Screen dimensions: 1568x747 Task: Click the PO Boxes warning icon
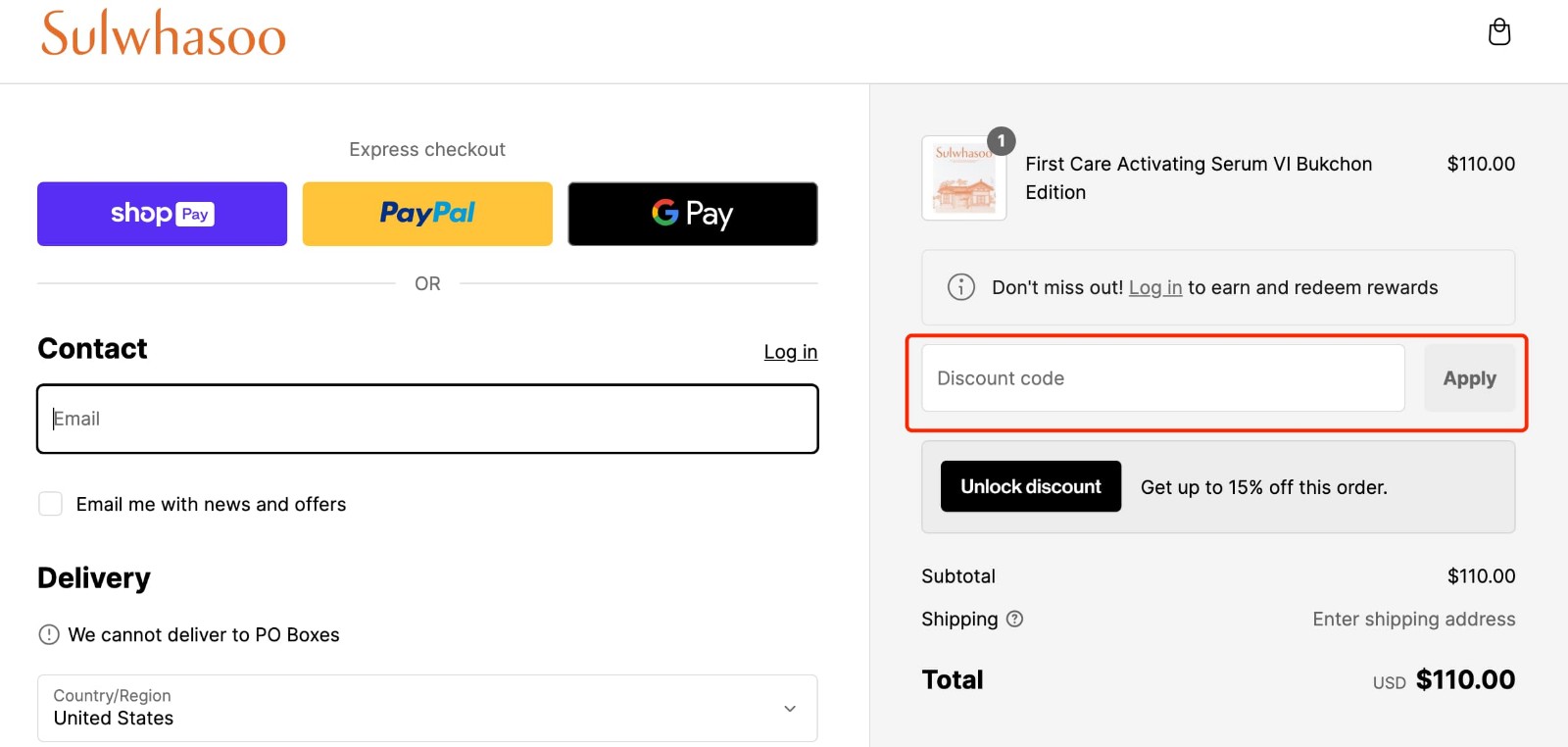tap(48, 634)
